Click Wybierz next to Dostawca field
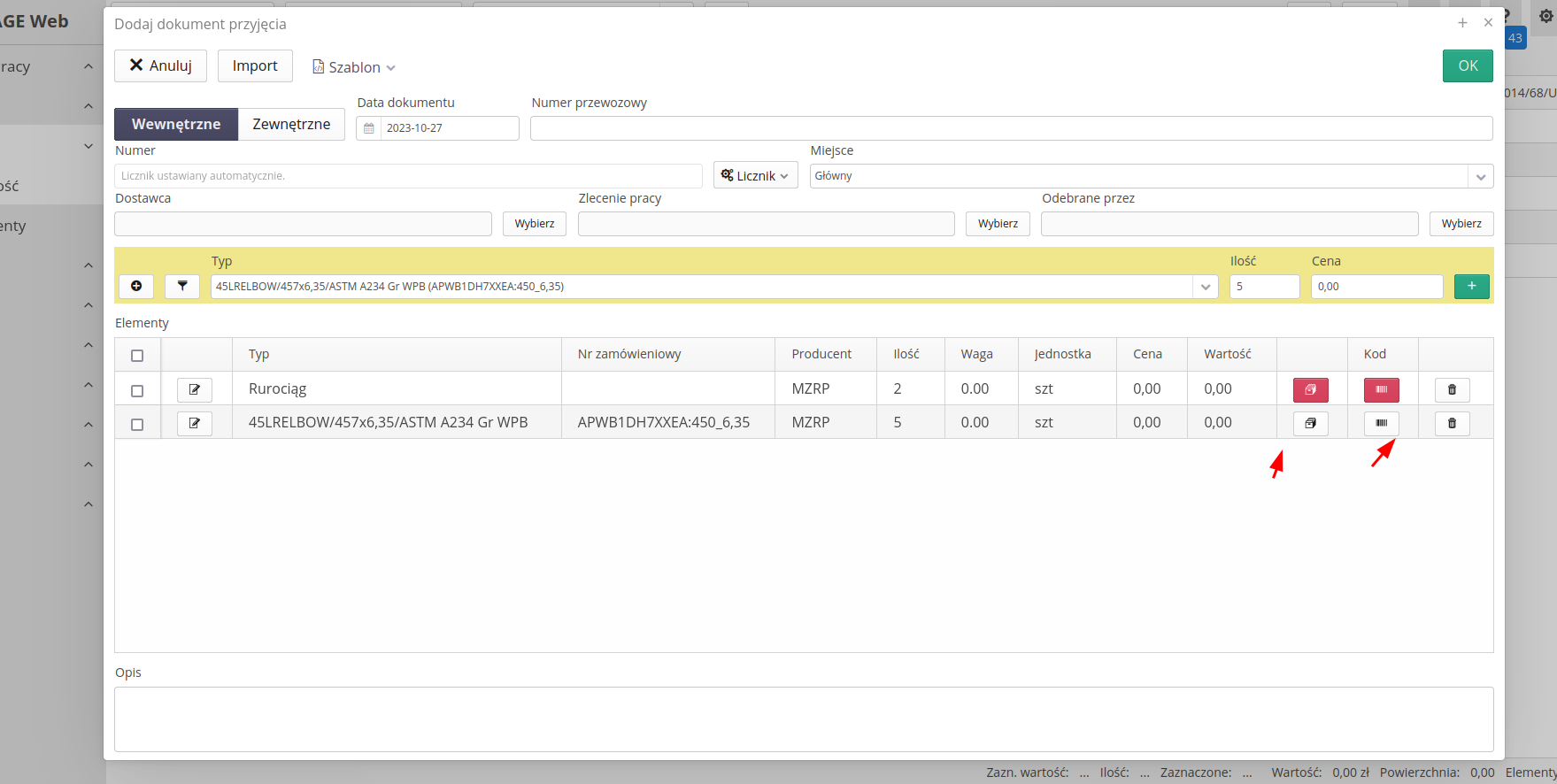Screen dimensions: 1557x784 (x=535, y=224)
